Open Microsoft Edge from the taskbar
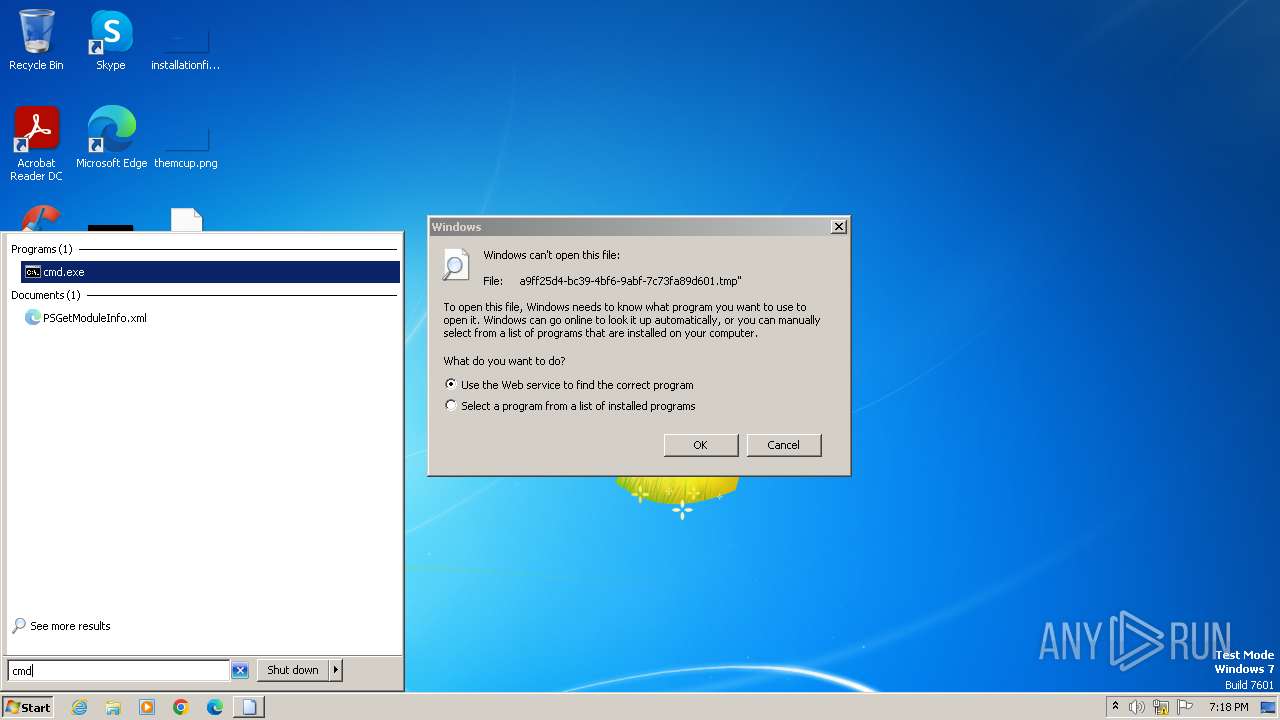This screenshot has width=1280, height=720. pyautogui.click(x=215, y=707)
